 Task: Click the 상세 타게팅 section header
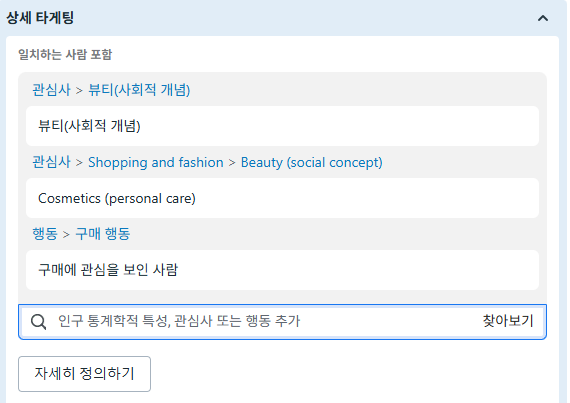40,18
